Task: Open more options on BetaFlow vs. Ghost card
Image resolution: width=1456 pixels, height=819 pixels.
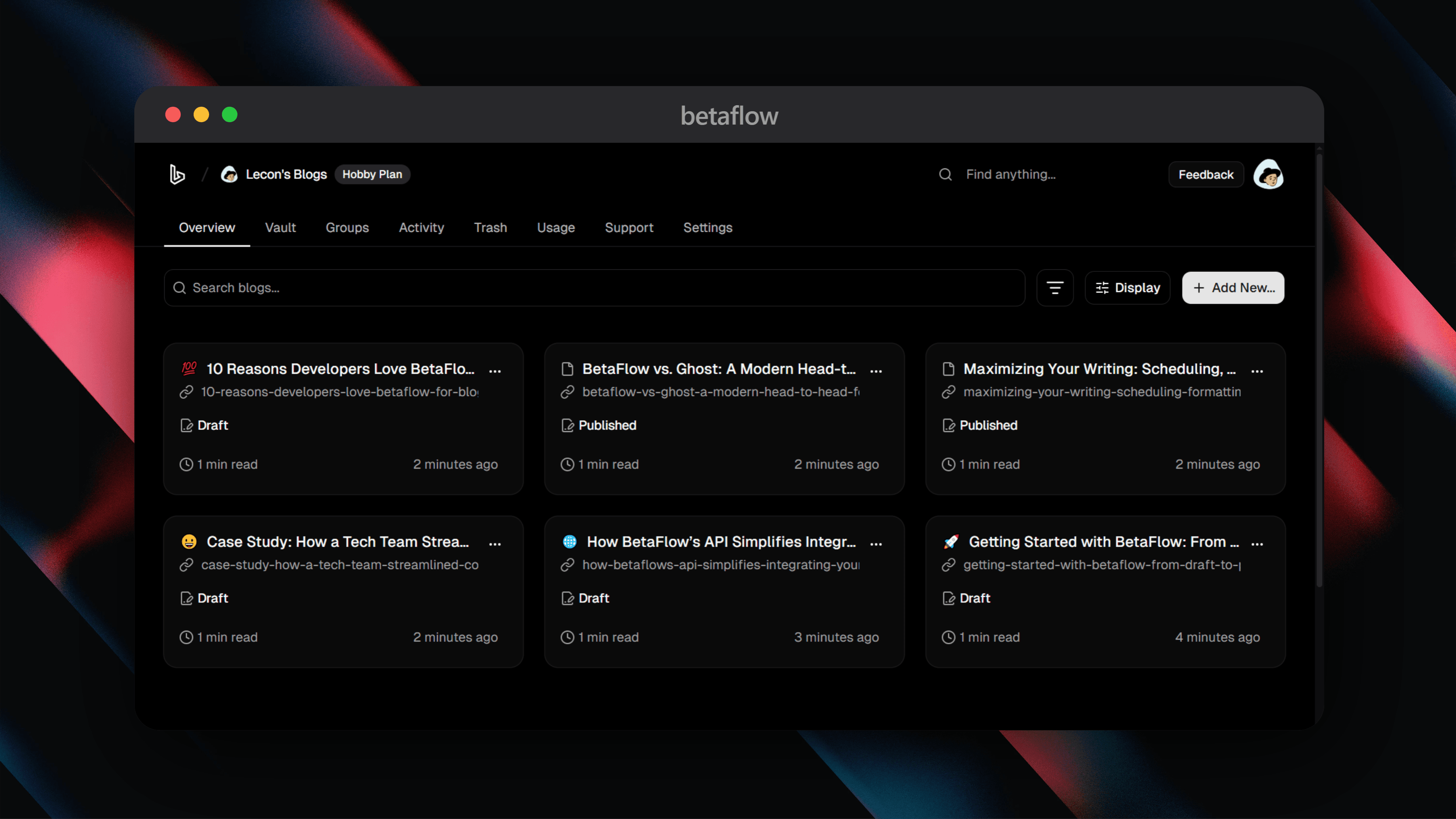Action: 876,371
